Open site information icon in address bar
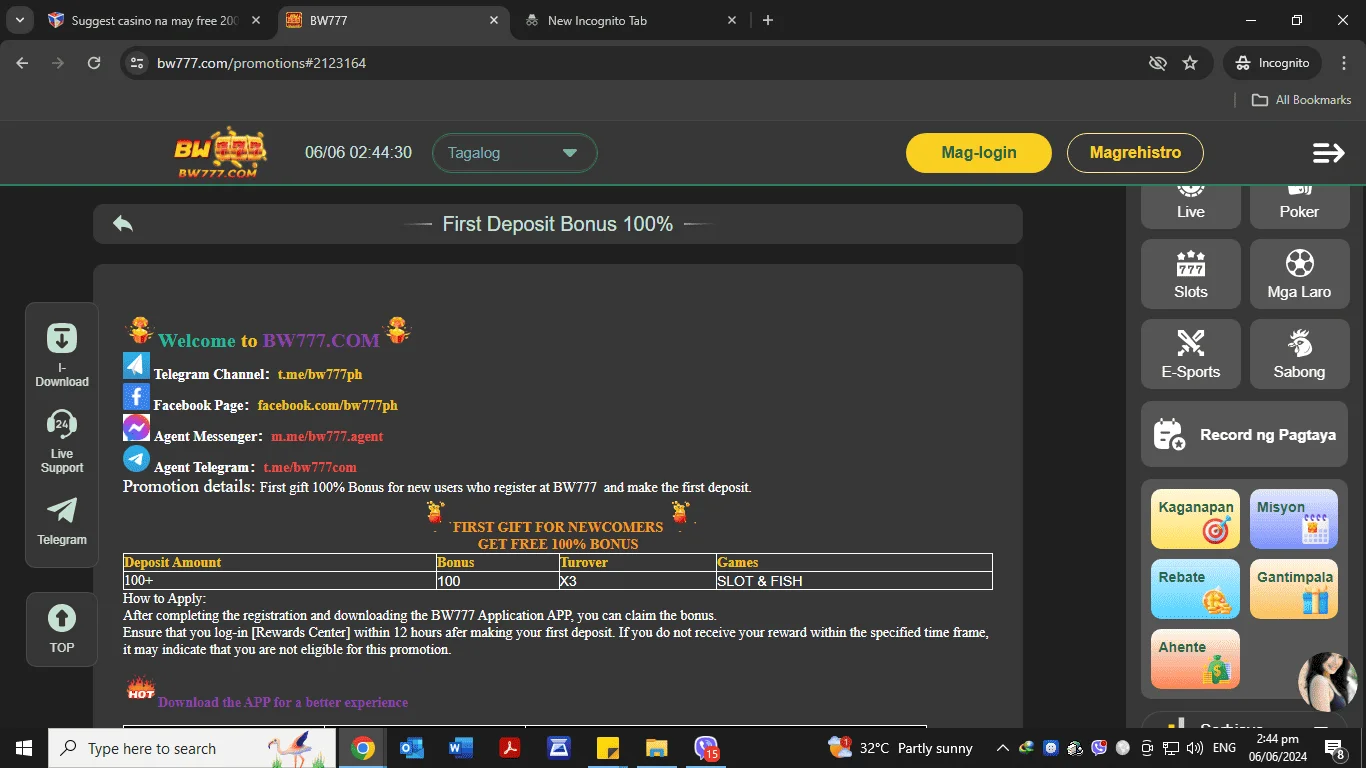The width and height of the screenshot is (1366, 768). click(138, 63)
